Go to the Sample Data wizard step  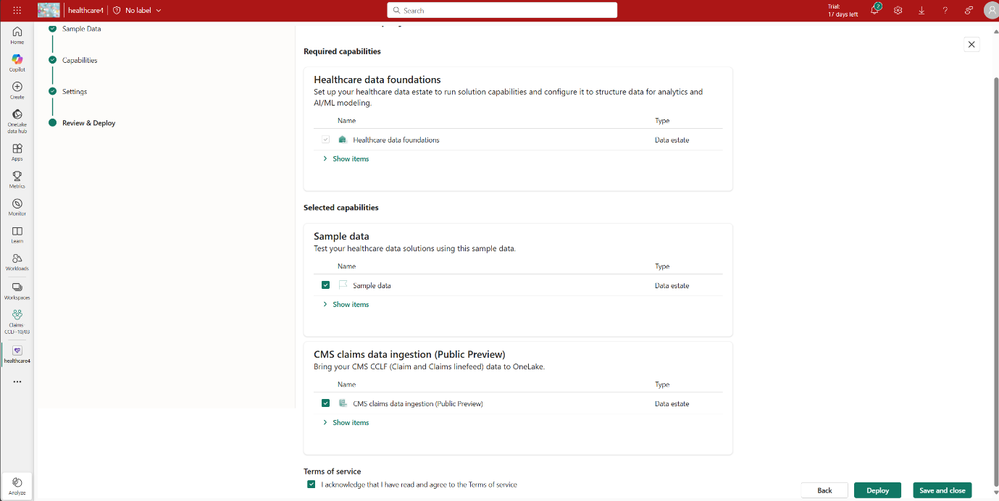pos(82,29)
